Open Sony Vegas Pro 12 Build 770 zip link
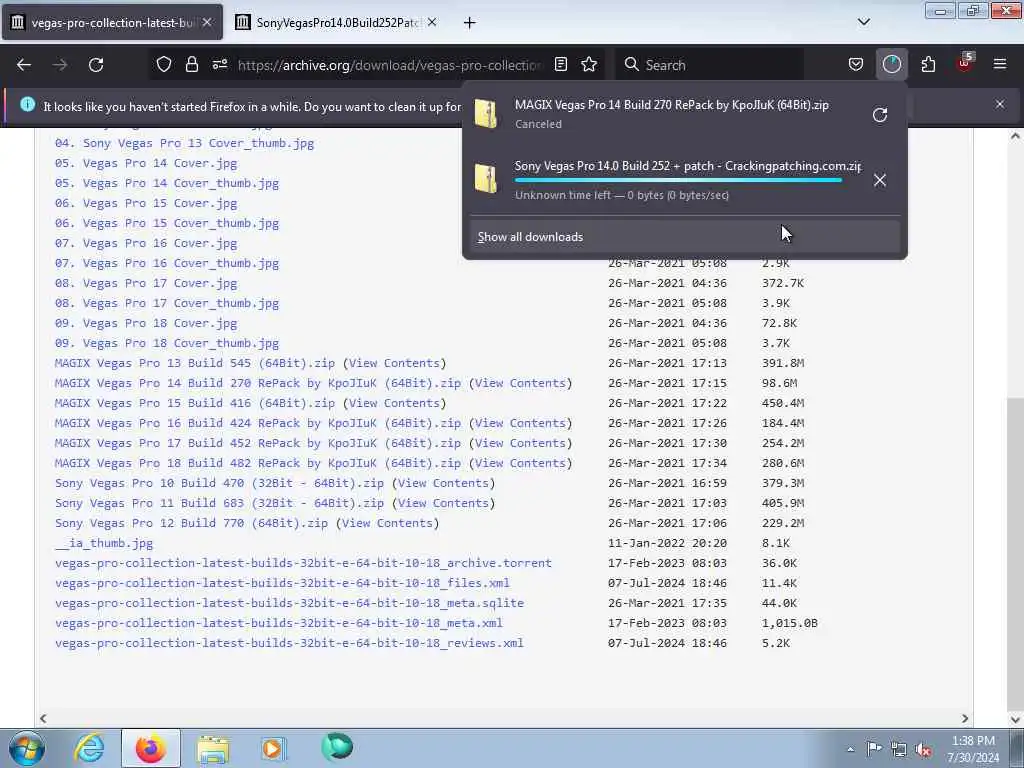 point(191,523)
